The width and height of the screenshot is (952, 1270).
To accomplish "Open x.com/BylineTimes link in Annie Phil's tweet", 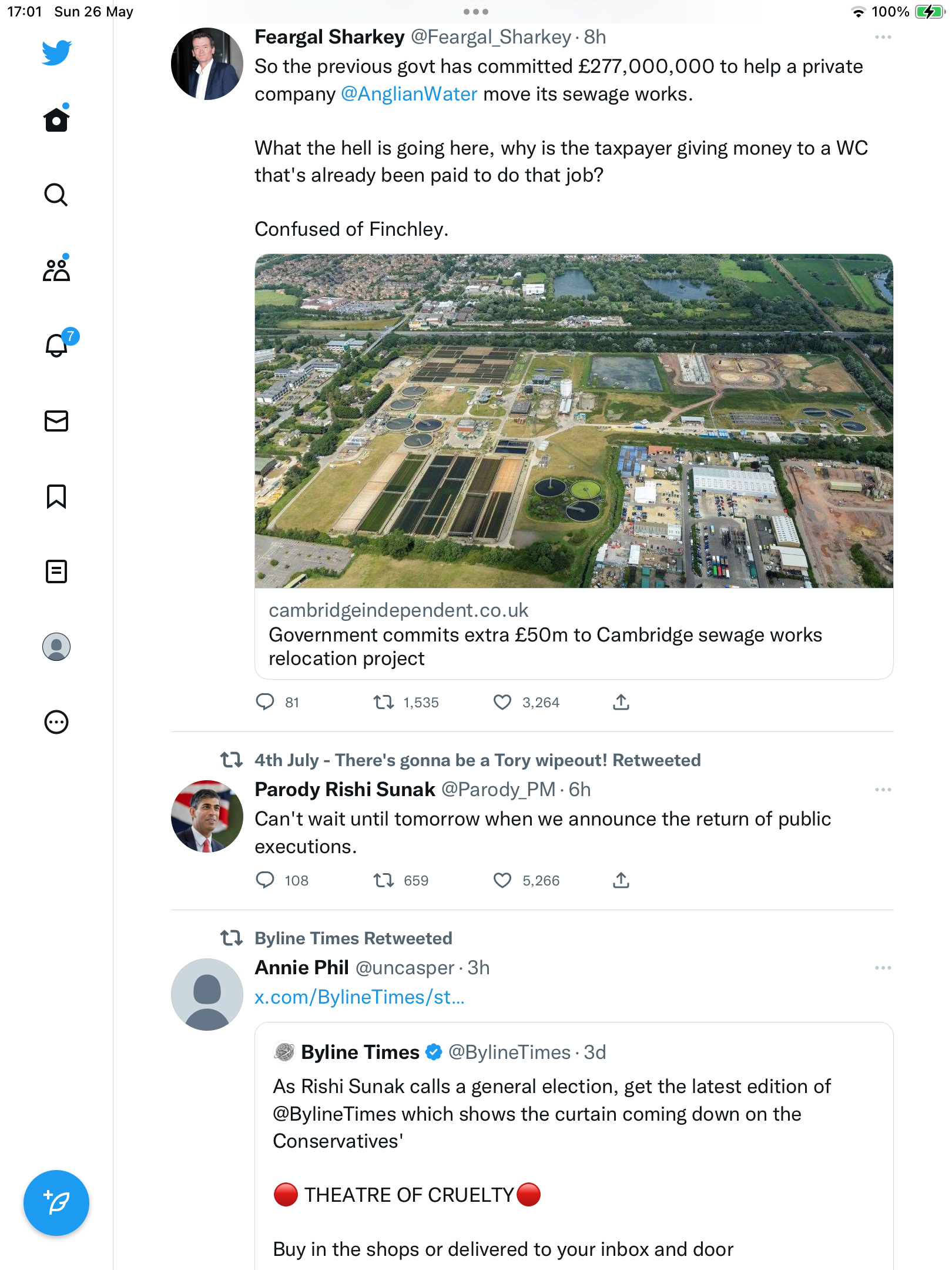I will (x=359, y=997).
